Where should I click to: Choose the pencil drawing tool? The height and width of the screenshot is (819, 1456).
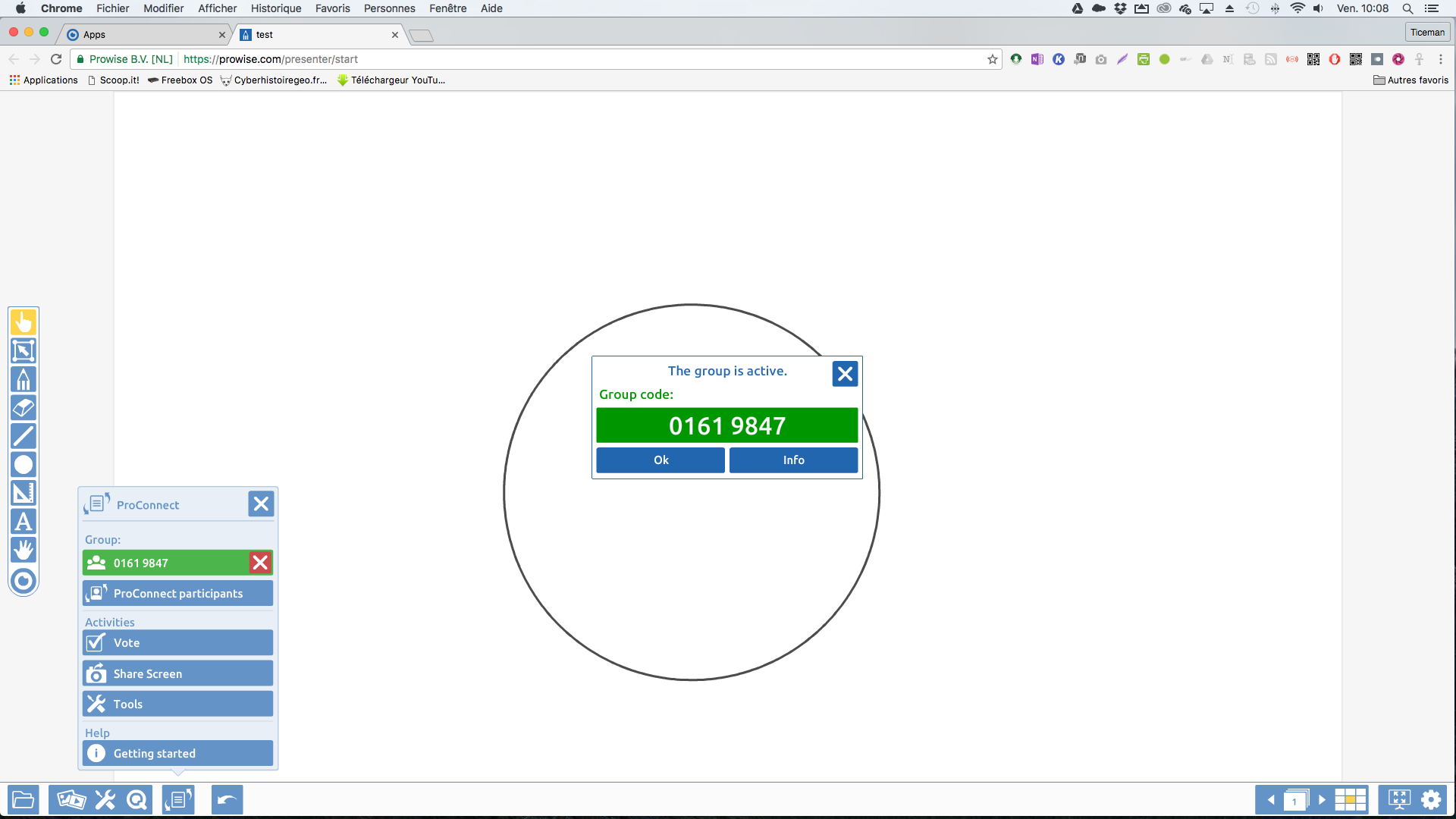(x=24, y=379)
